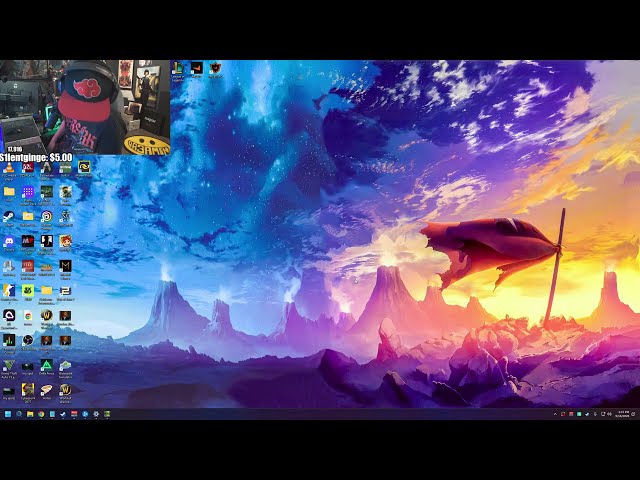This screenshot has height=480, width=640.
Task: Show hidden system tray icons
Action: 555,414
